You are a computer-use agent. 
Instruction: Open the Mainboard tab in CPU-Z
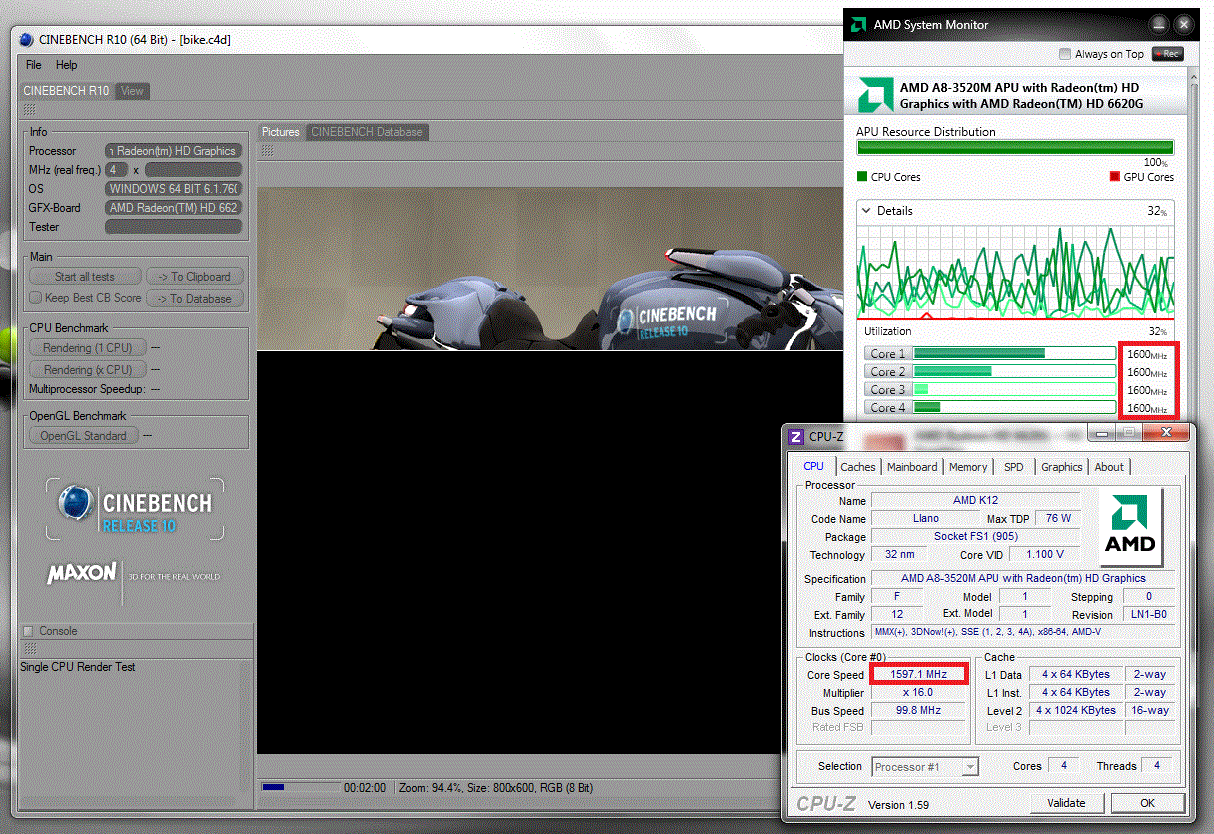point(912,467)
